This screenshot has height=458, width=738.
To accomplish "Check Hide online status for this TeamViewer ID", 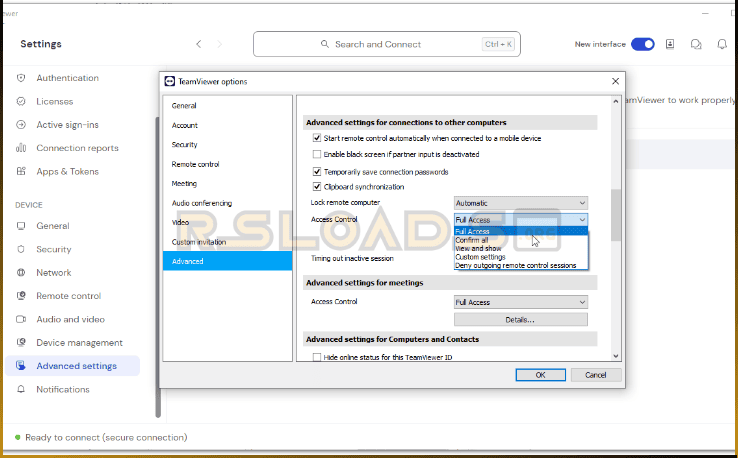I will tap(317, 357).
